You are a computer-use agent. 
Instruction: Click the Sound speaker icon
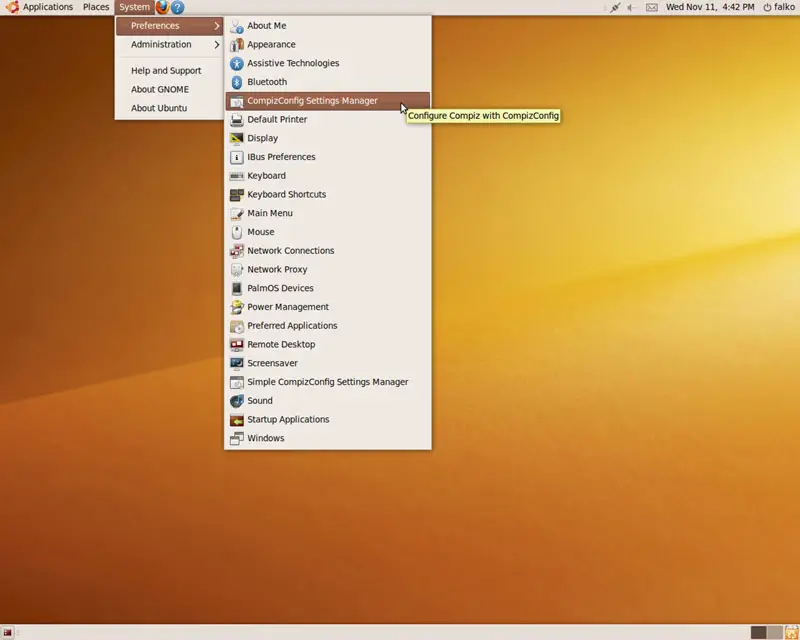236,401
